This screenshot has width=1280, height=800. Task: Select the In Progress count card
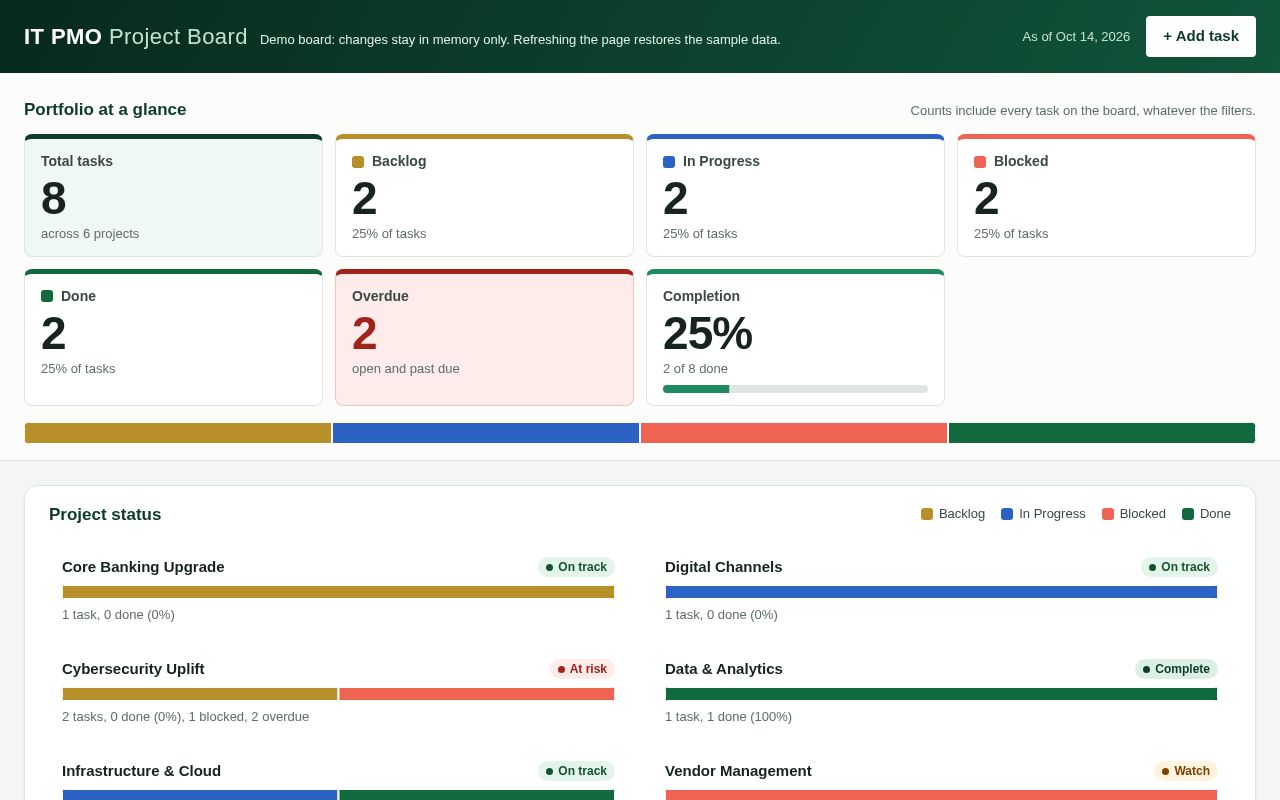(x=795, y=196)
